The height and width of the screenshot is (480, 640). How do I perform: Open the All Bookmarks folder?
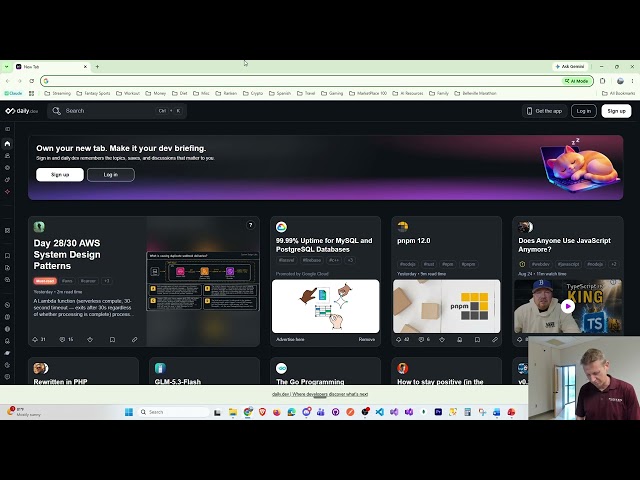[x=618, y=93]
